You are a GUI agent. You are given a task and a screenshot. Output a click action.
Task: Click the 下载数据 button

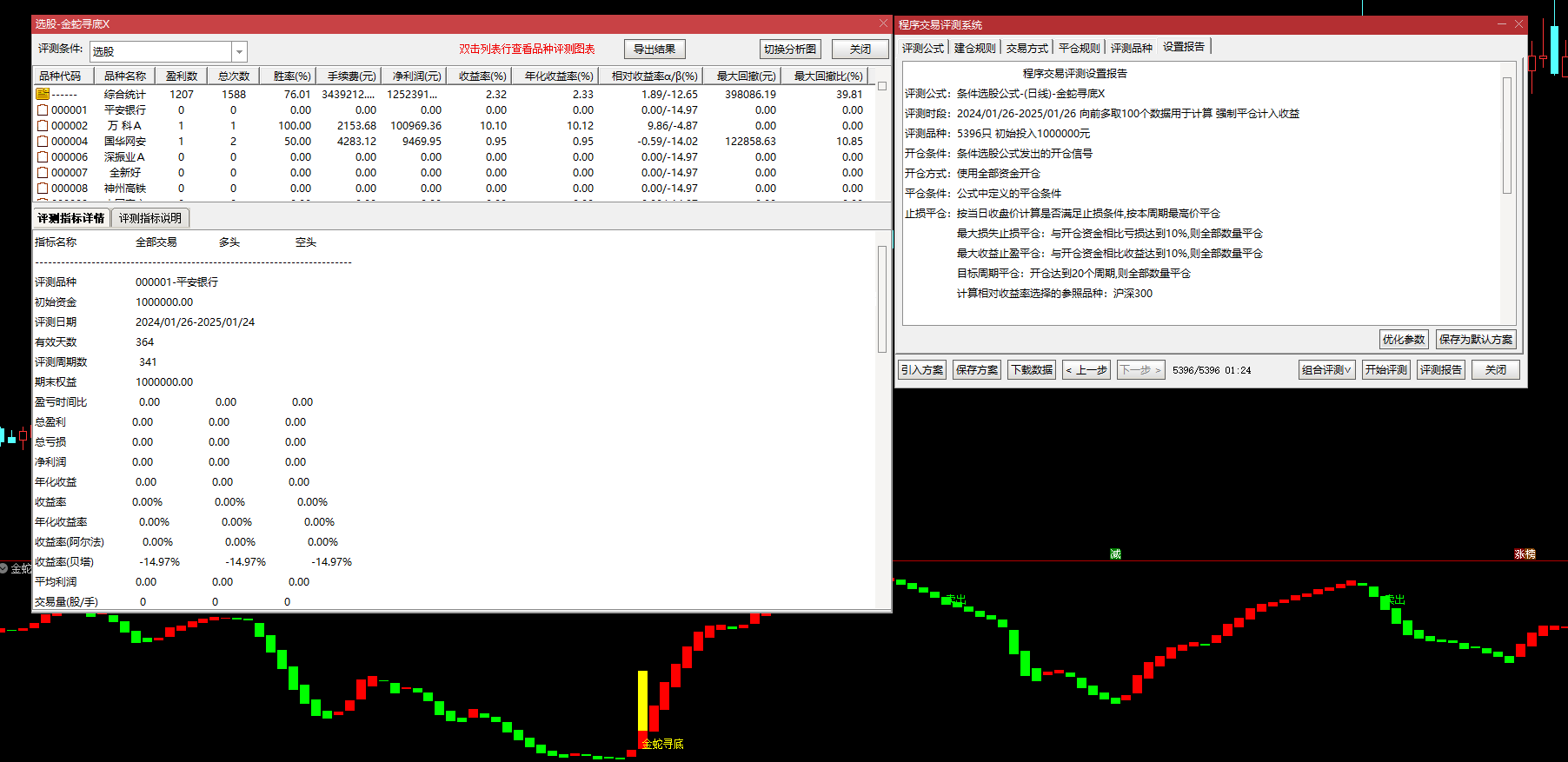(1032, 369)
